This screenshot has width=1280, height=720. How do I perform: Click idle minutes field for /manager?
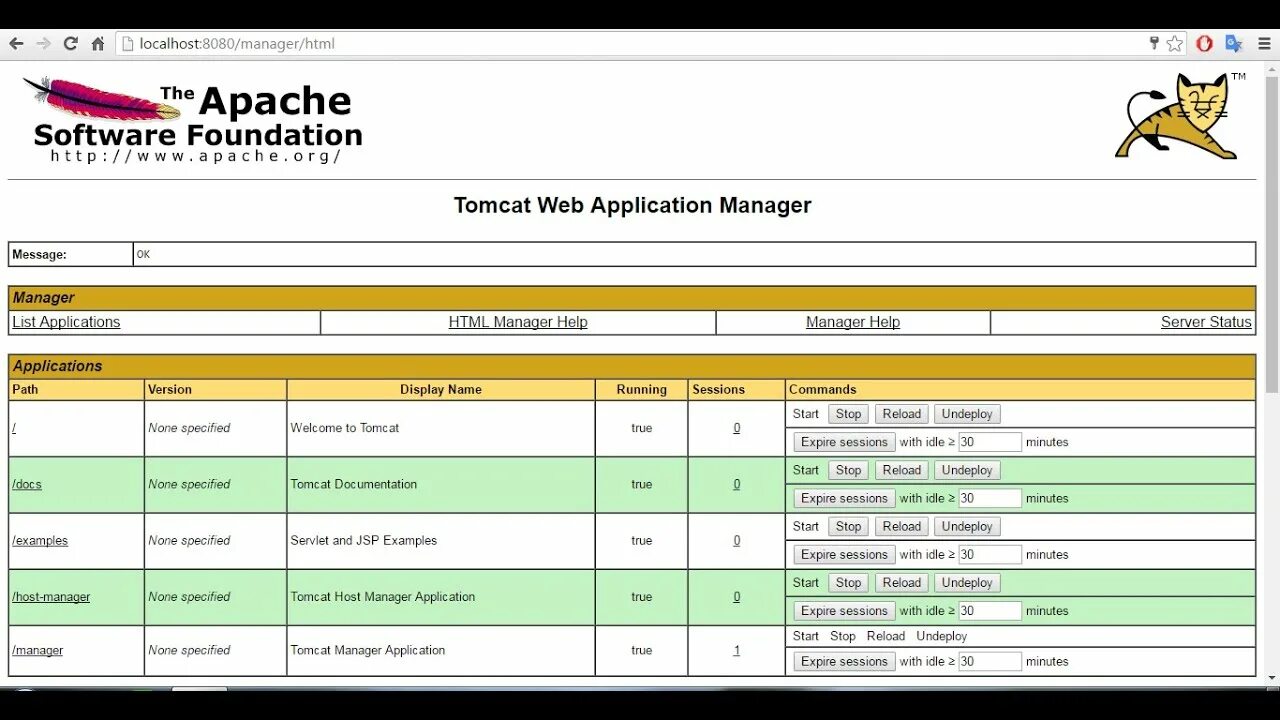click(990, 661)
